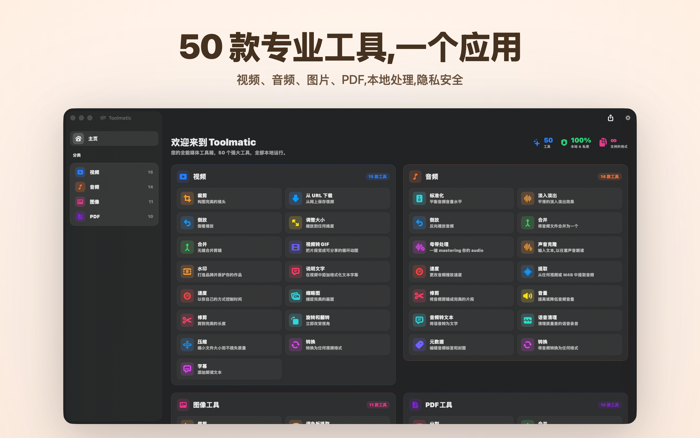700x438 pixels.
Task: Click the orange audio tools count badge
Action: [609, 177]
